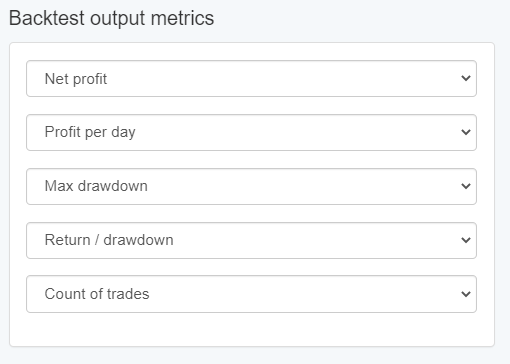The height and width of the screenshot is (364, 510).
Task: Open the Net profit metric dropdown
Action: pos(251,79)
